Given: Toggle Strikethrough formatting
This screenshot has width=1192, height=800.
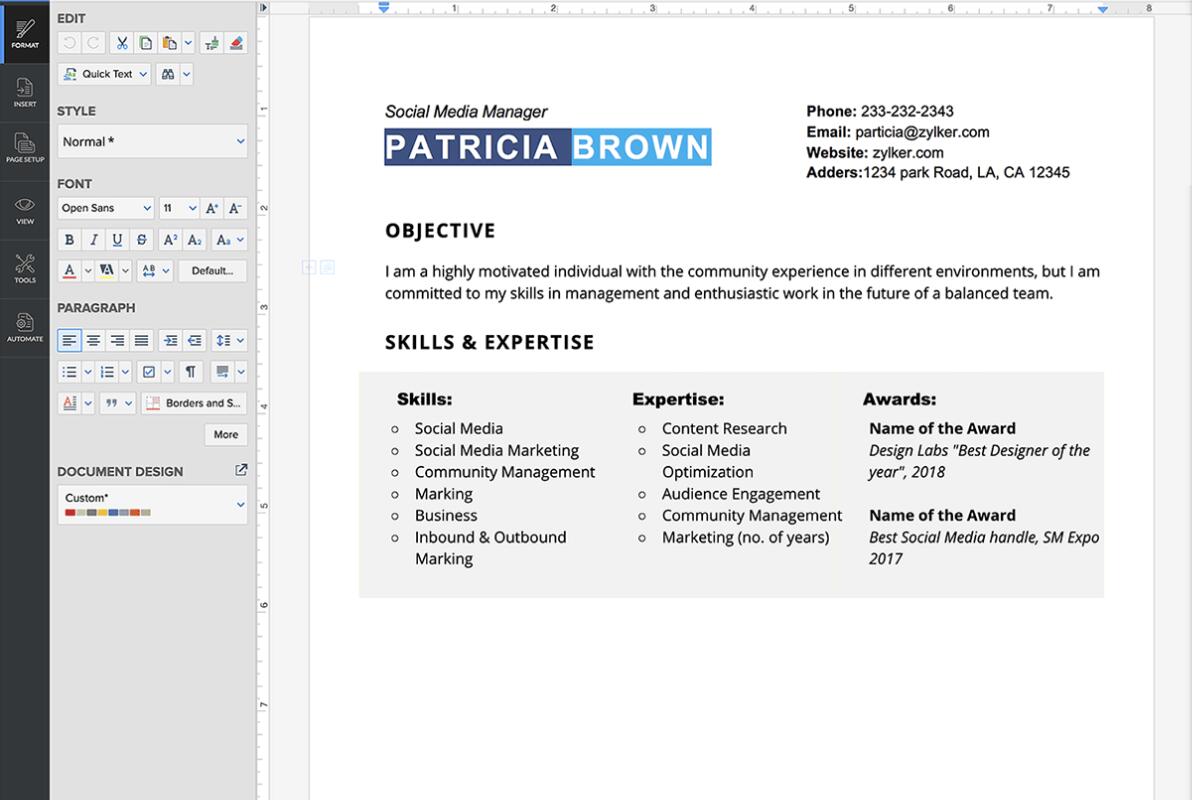Looking at the screenshot, I should 141,240.
